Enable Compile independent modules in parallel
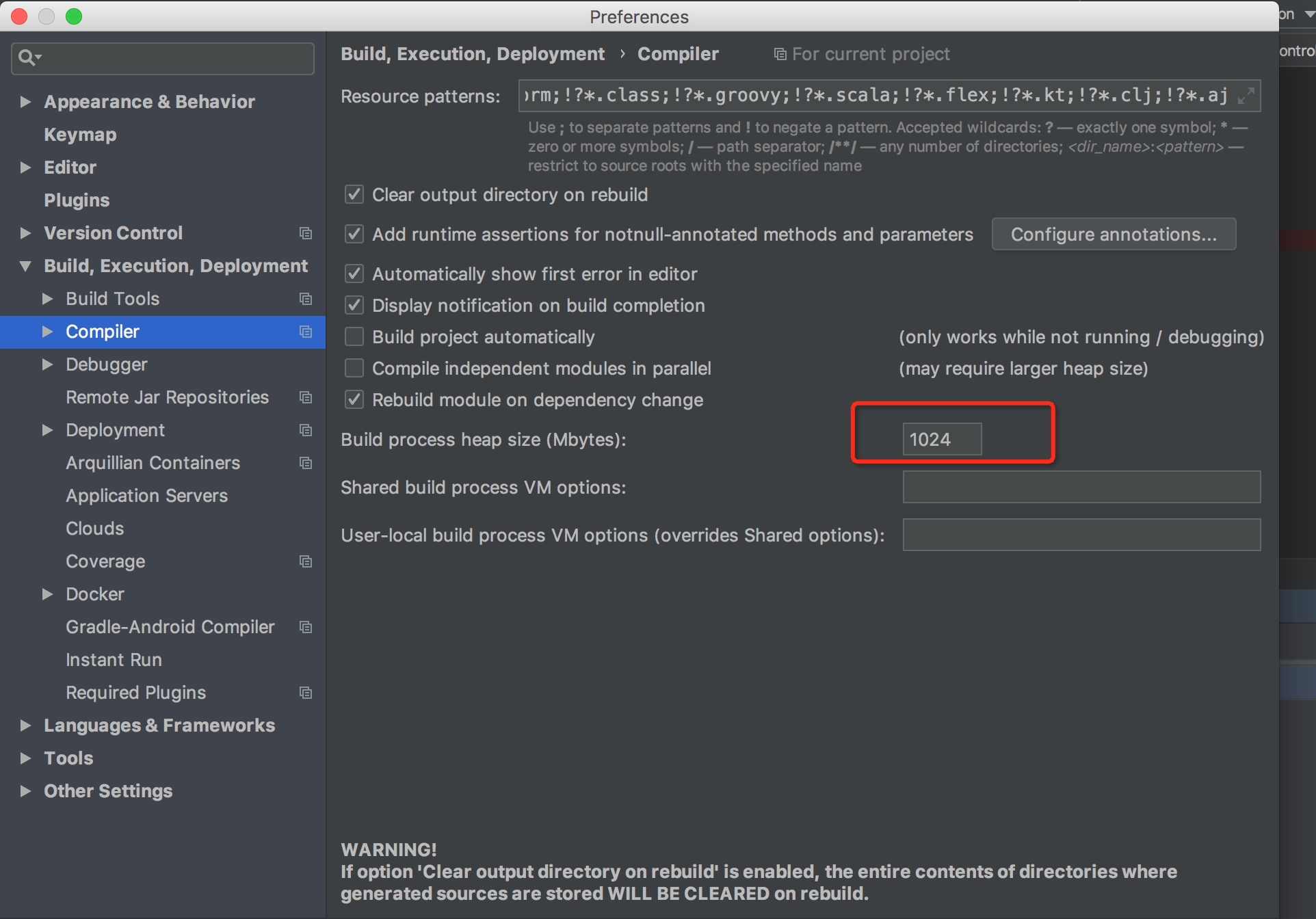 (354, 369)
